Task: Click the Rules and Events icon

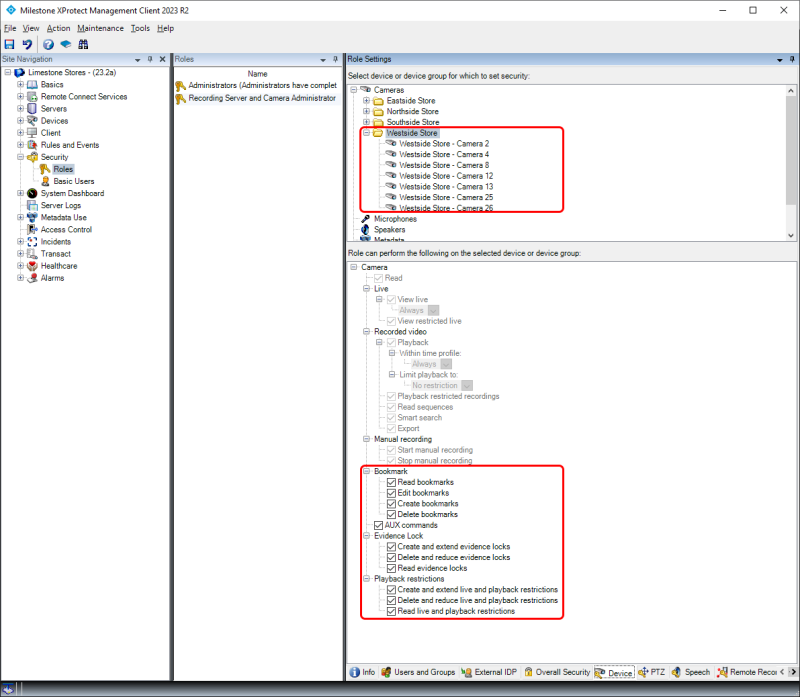Action: click(x=32, y=145)
